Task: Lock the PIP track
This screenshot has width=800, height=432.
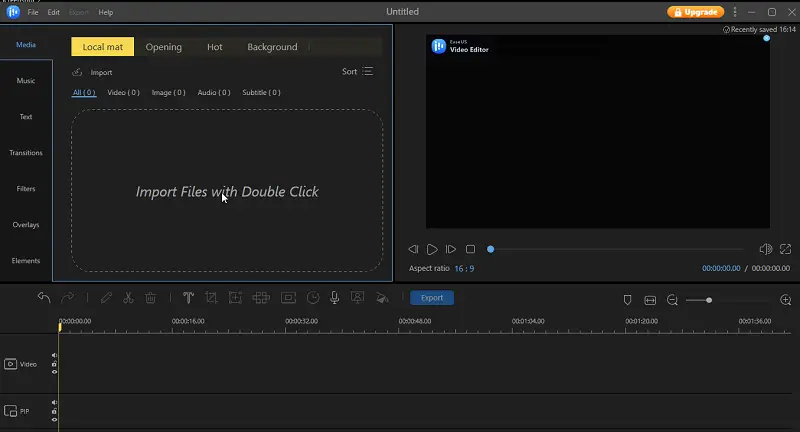Action: (54, 411)
